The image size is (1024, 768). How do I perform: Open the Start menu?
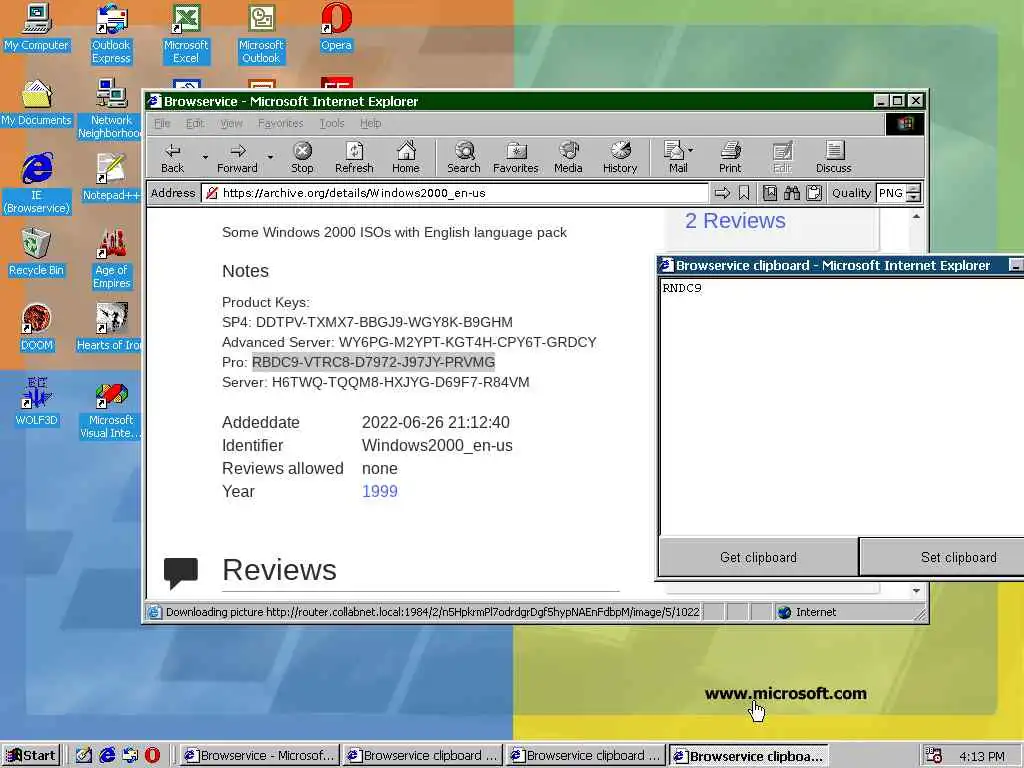tap(31, 756)
